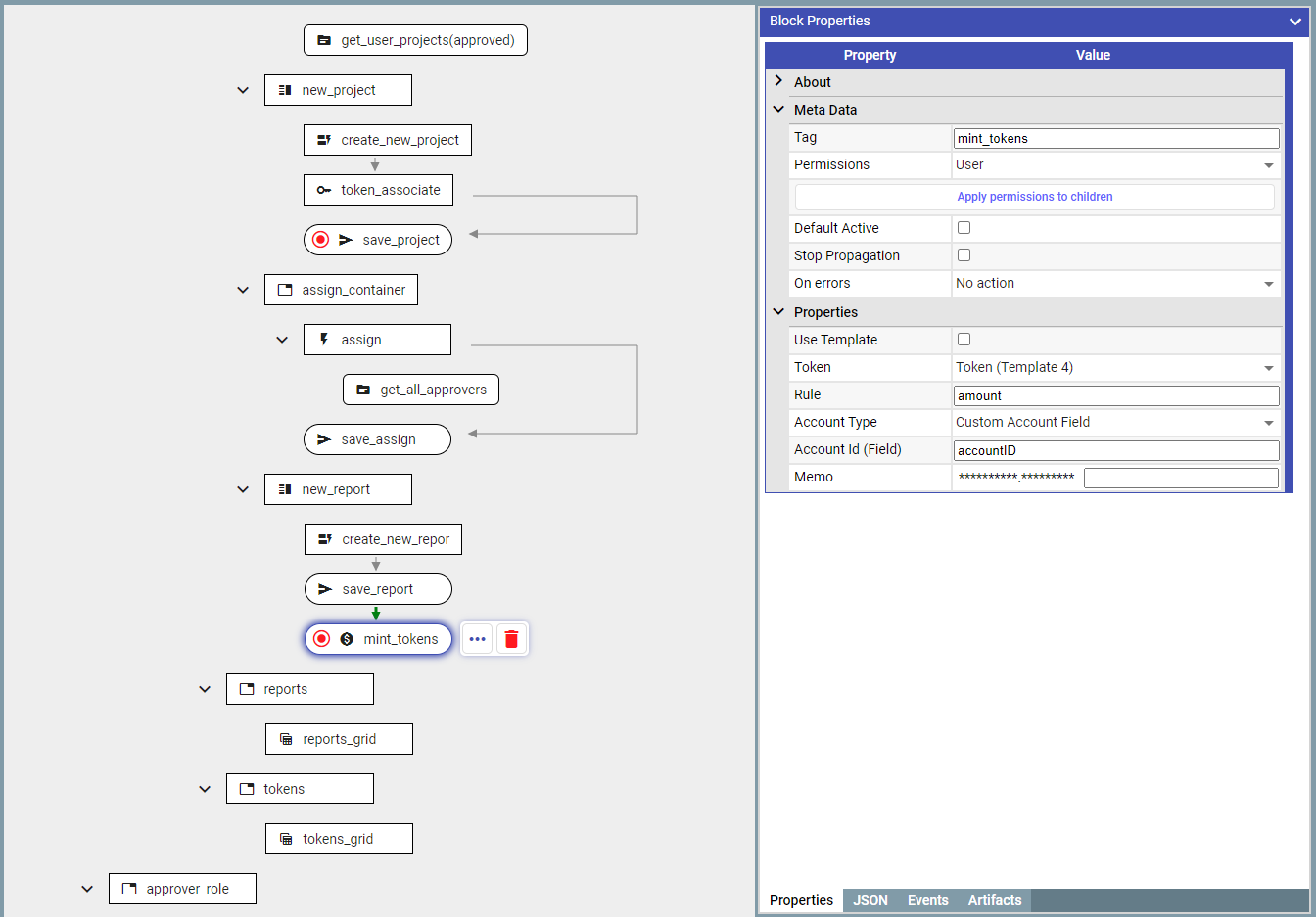
Task: Open the On errors dropdown
Action: (x=1115, y=283)
